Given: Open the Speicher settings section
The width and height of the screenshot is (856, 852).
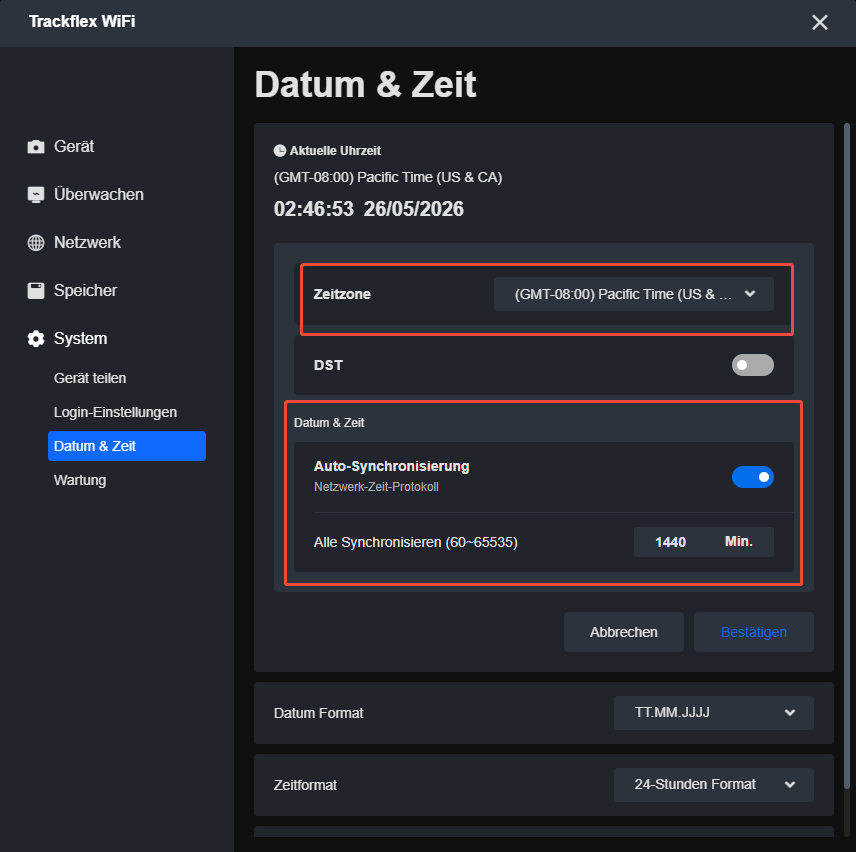Looking at the screenshot, I should [85, 290].
